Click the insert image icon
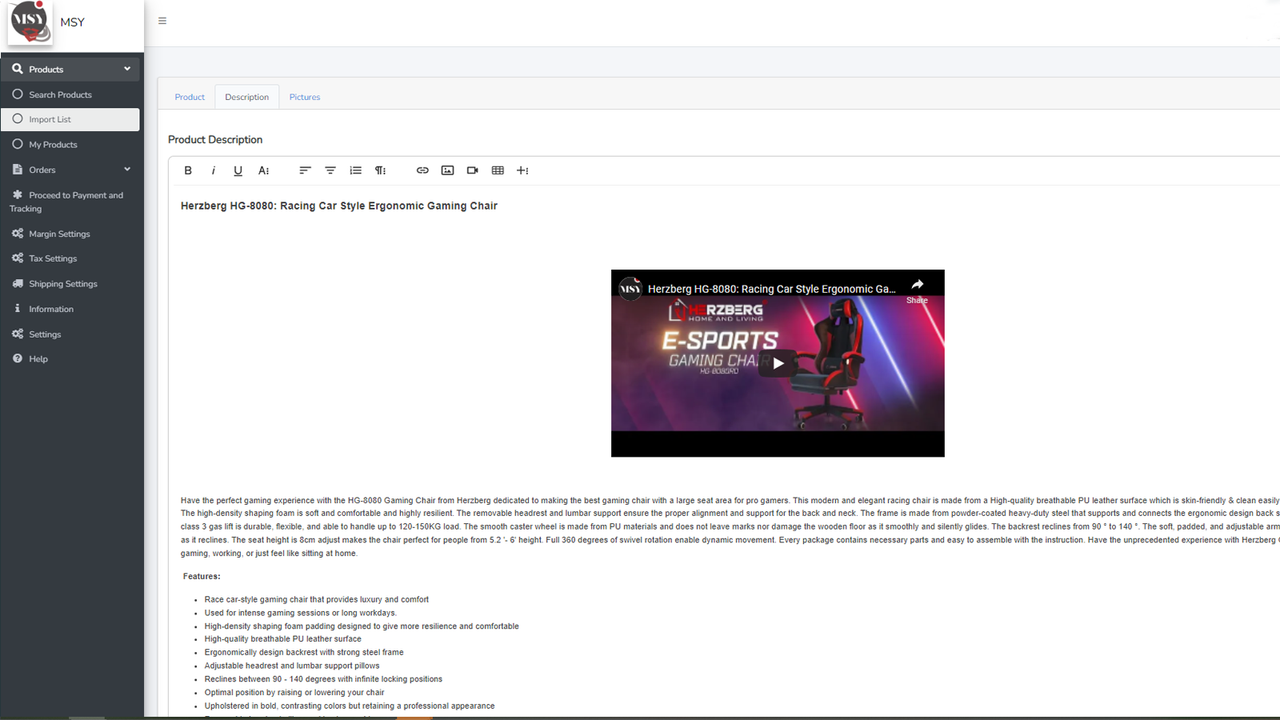 447,170
